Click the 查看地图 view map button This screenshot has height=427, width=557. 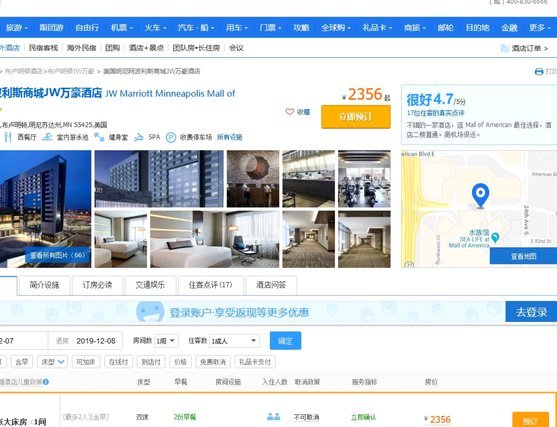click(523, 256)
